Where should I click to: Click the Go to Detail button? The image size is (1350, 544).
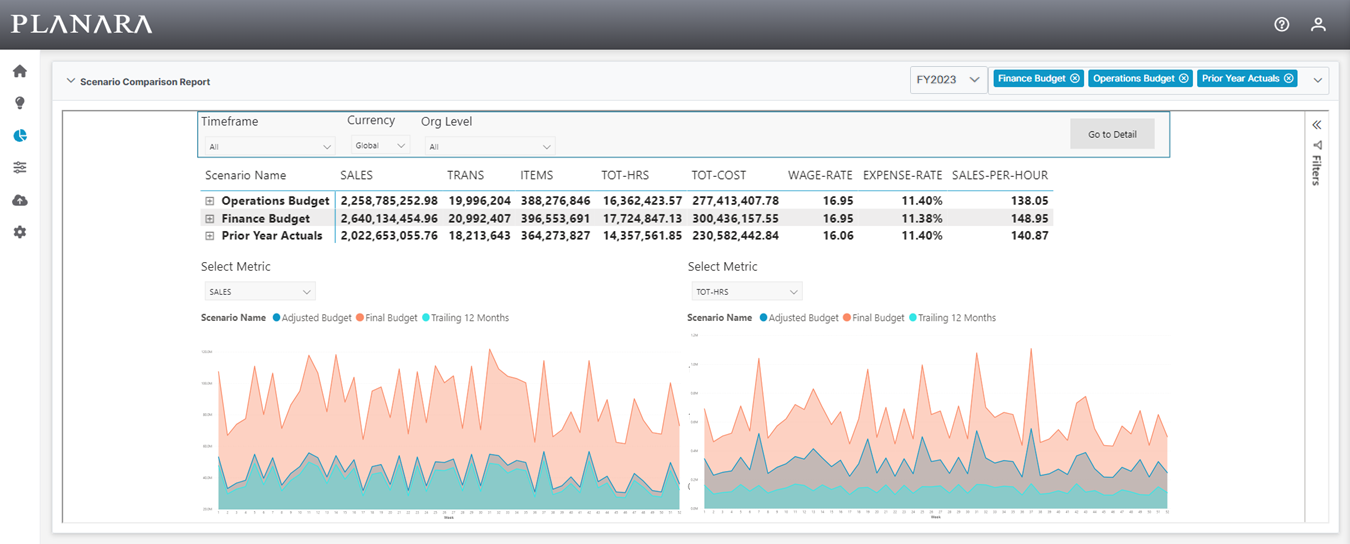click(1112, 134)
